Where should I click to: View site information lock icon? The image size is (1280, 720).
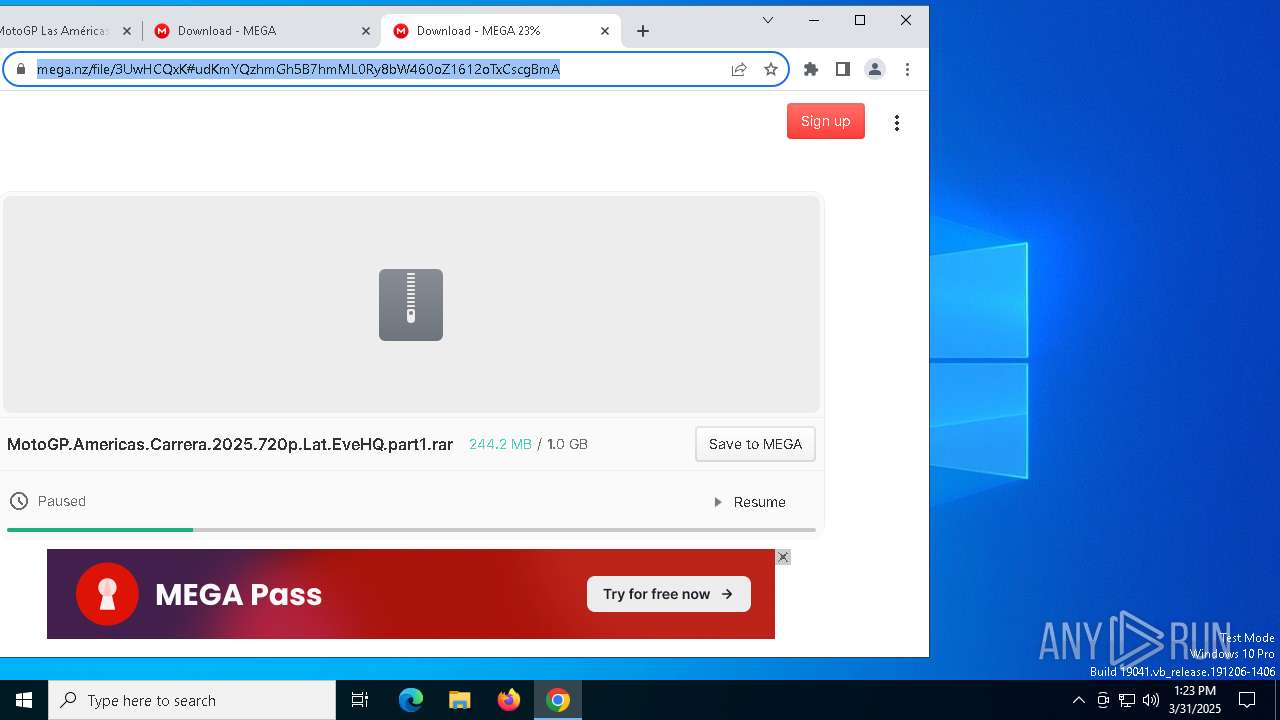[20, 69]
